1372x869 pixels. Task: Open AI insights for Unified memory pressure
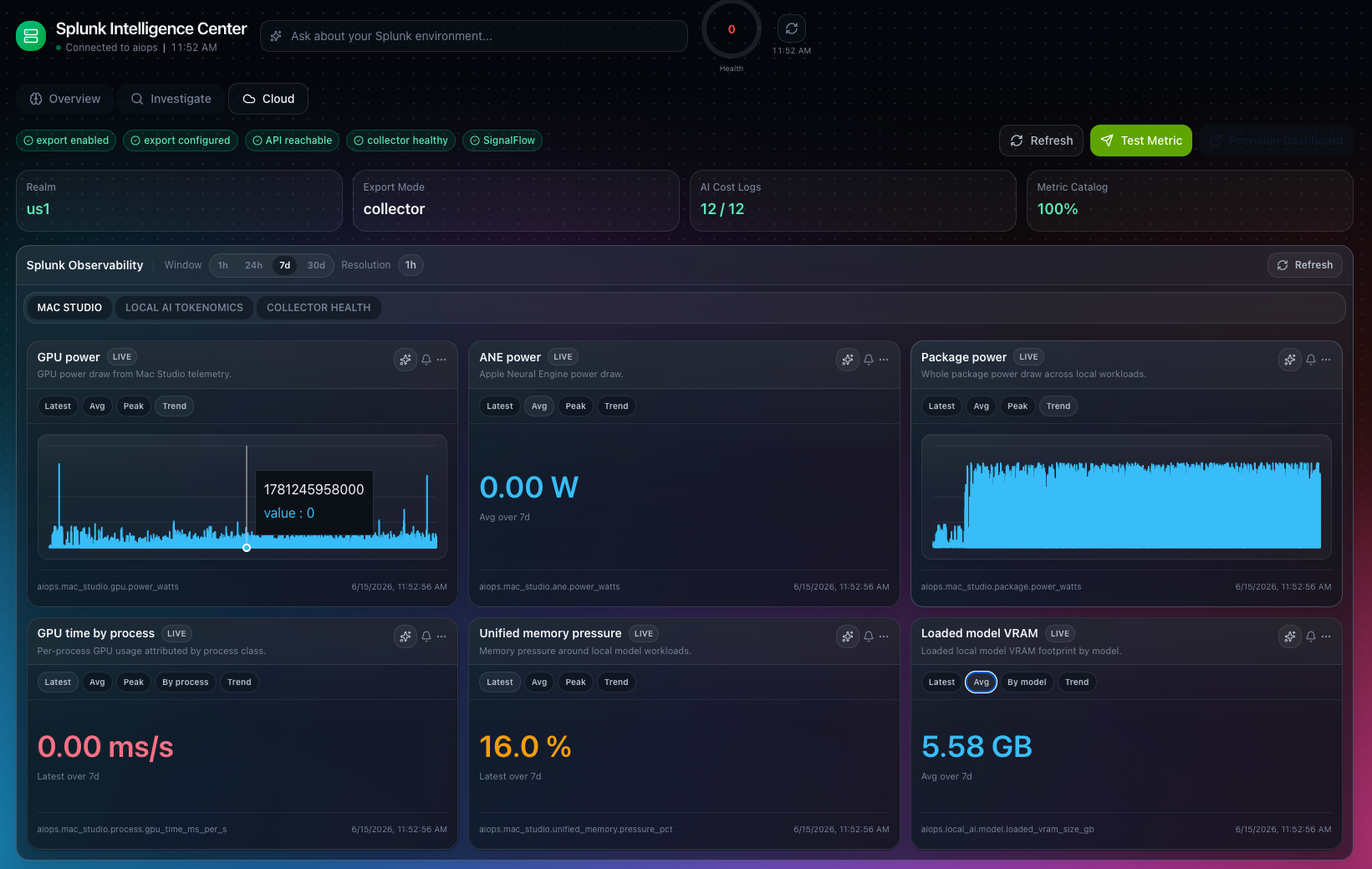(x=848, y=636)
